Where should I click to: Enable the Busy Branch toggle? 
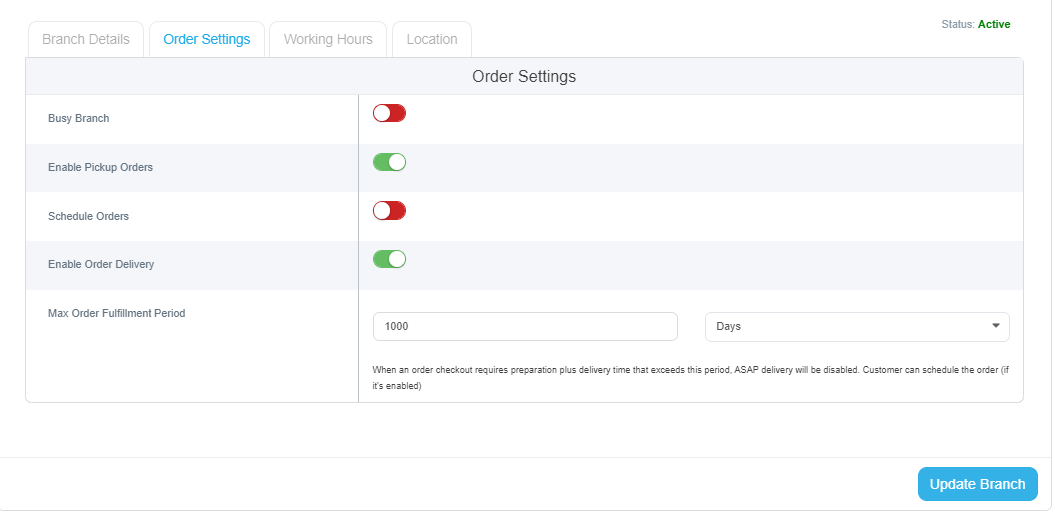(x=390, y=113)
